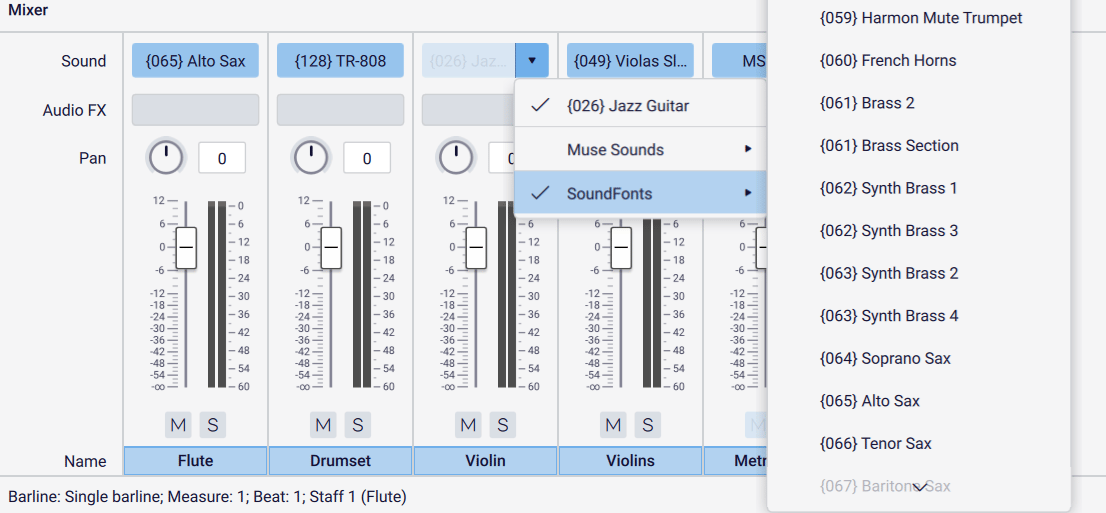Select the checked {026} Jazz Guitar entry

click(640, 106)
